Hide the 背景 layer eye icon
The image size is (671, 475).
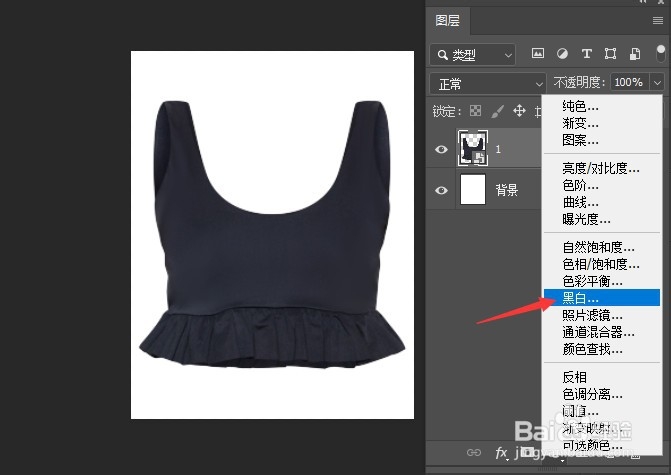coord(441,190)
